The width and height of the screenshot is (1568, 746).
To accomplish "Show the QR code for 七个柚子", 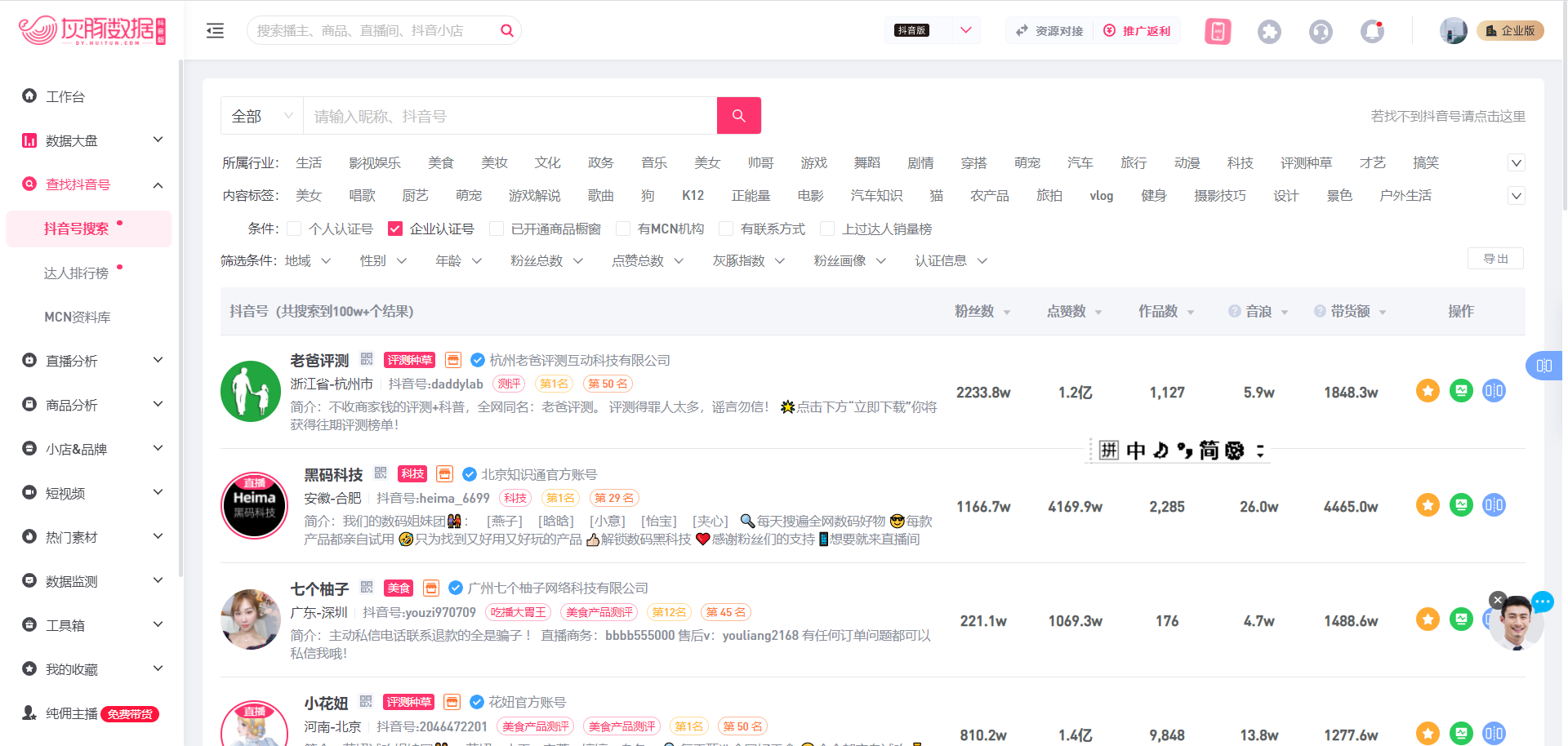I will pyautogui.click(x=367, y=587).
